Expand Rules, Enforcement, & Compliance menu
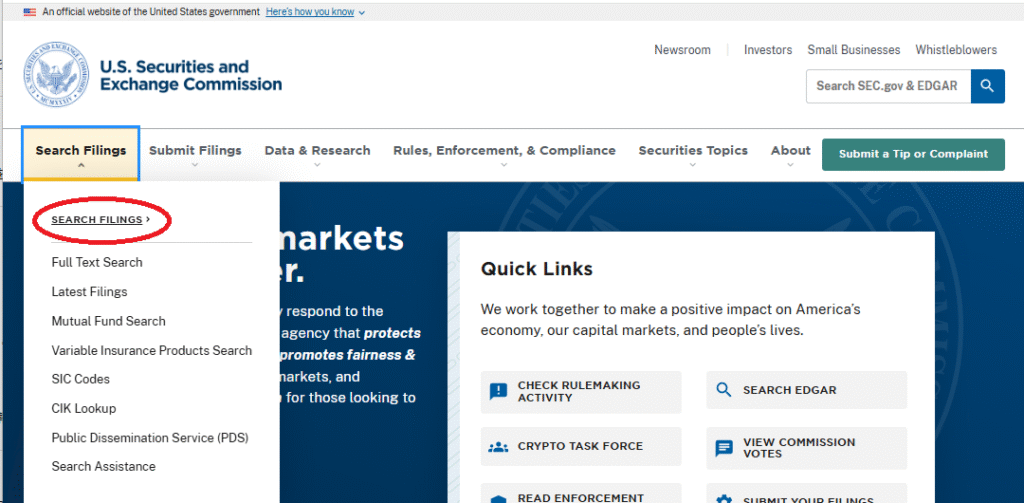Viewport: 1024px width, 503px height. 504,154
